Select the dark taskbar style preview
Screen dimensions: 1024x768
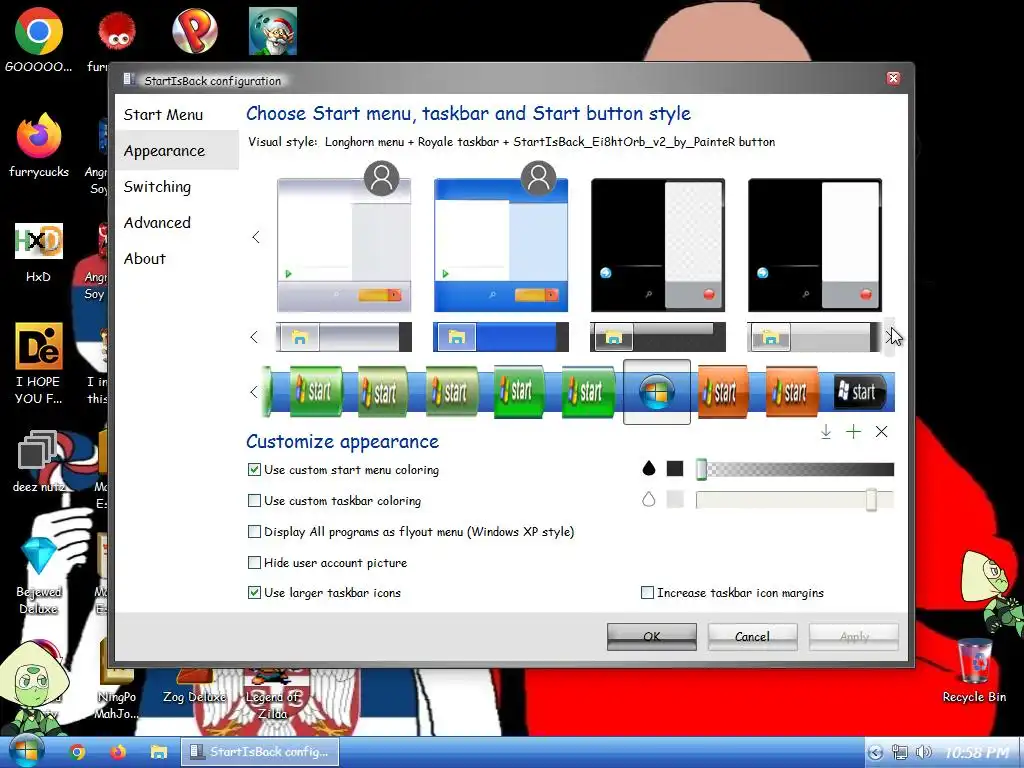click(658, 337)
